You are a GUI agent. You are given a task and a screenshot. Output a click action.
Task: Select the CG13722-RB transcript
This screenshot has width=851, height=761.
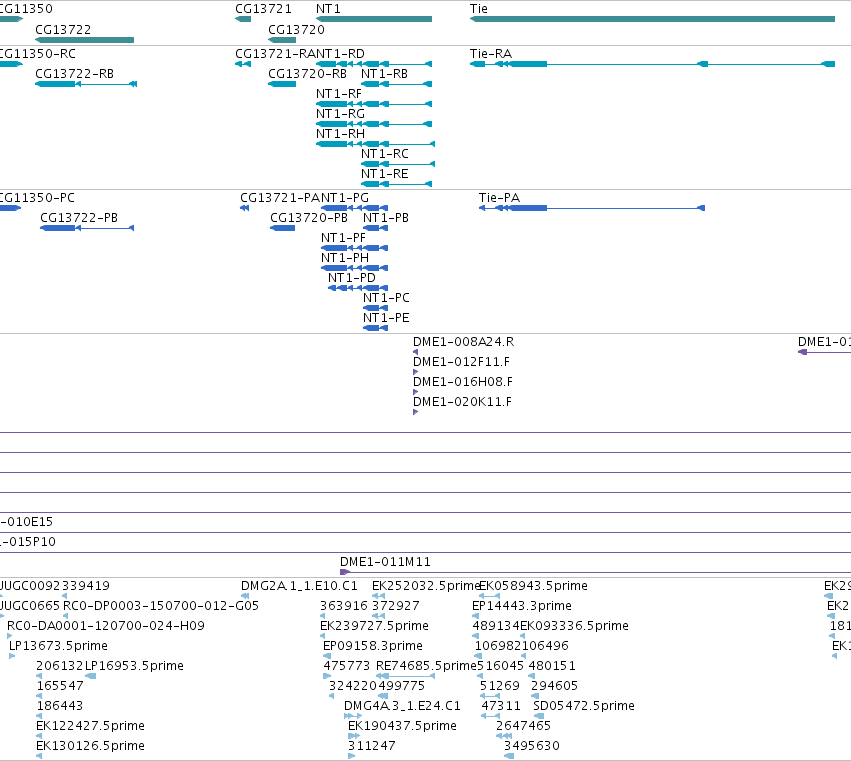tap(86, 84)
